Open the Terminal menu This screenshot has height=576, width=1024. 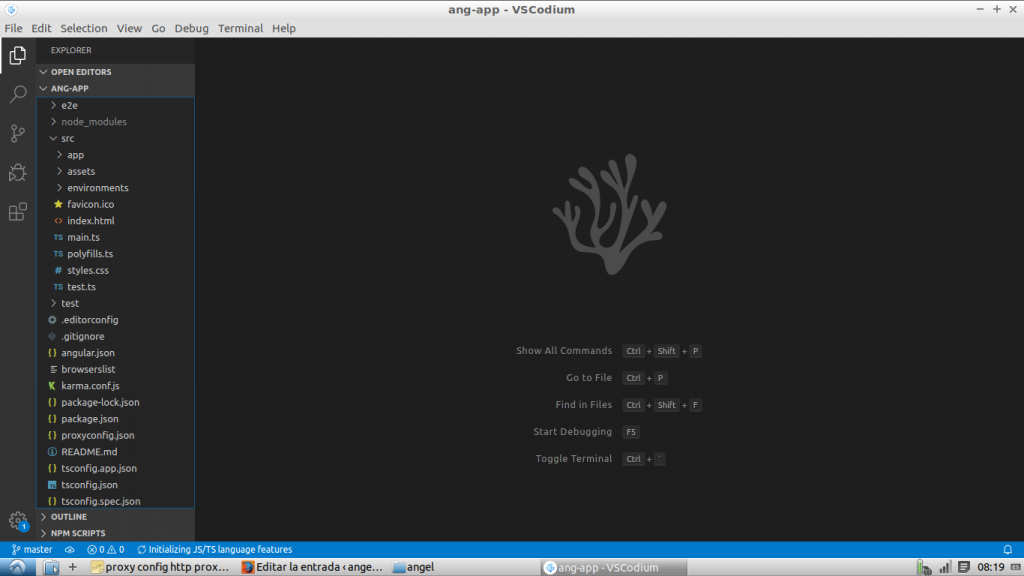pos(240,28)
